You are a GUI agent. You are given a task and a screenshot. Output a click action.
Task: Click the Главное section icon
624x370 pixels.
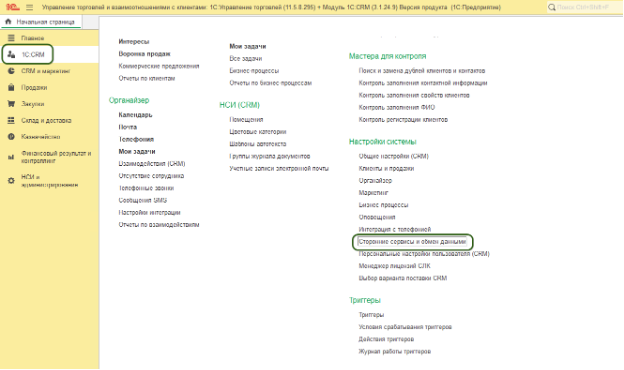[11, 38]
